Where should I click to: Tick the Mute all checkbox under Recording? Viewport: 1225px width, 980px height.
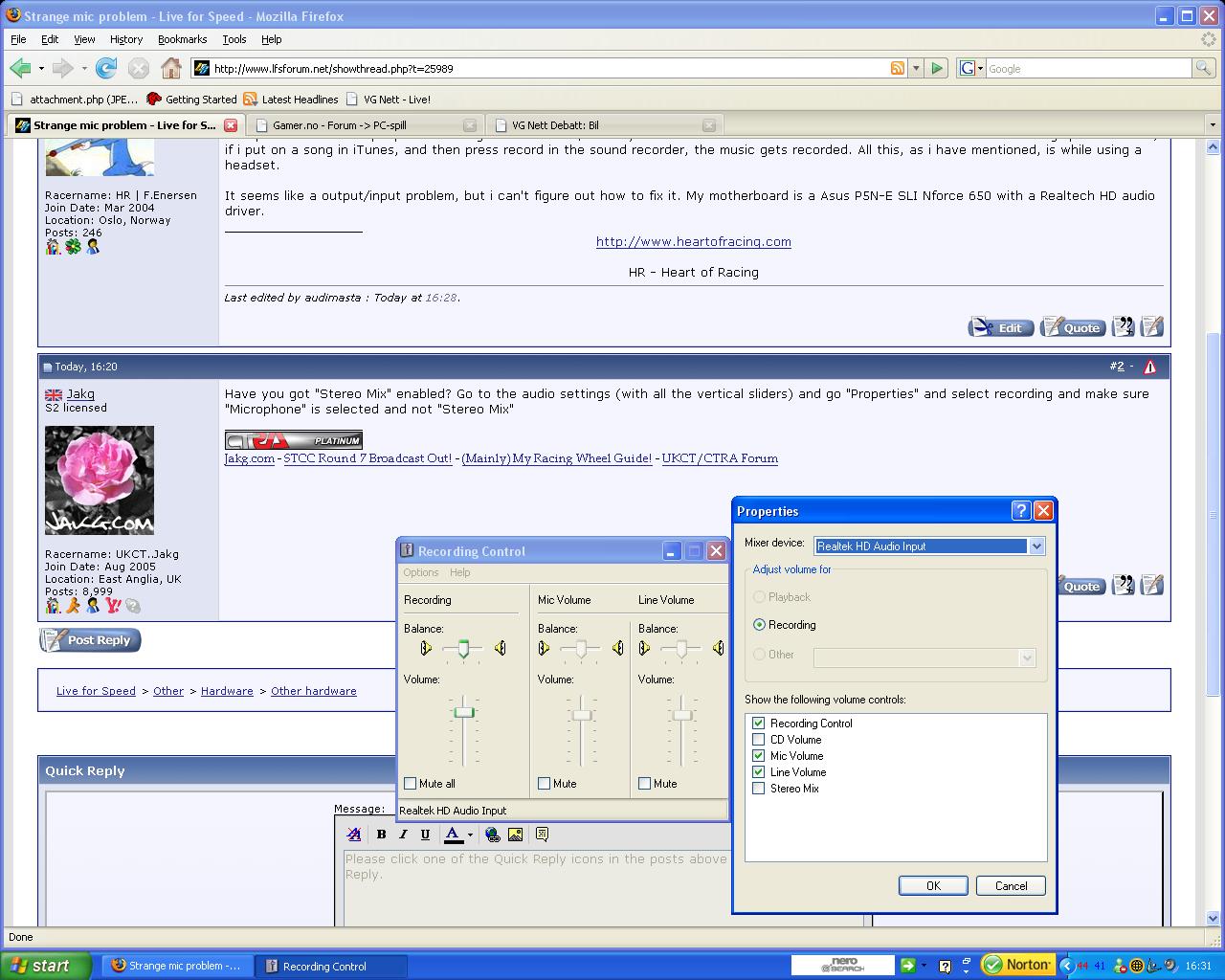[x=411, y=784]
